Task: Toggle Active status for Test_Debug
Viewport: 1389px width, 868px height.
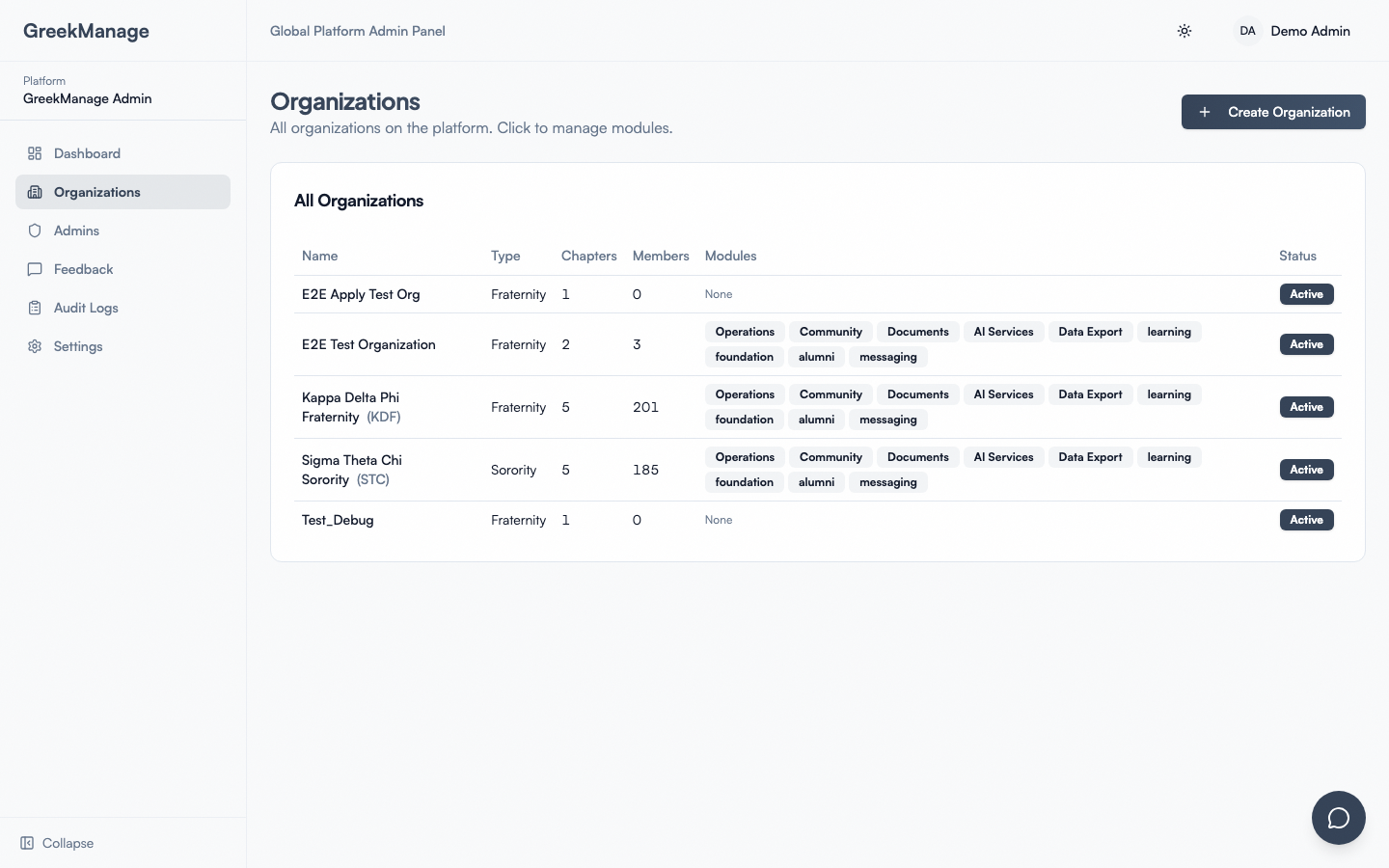Action: click(x=1306, y=520)
